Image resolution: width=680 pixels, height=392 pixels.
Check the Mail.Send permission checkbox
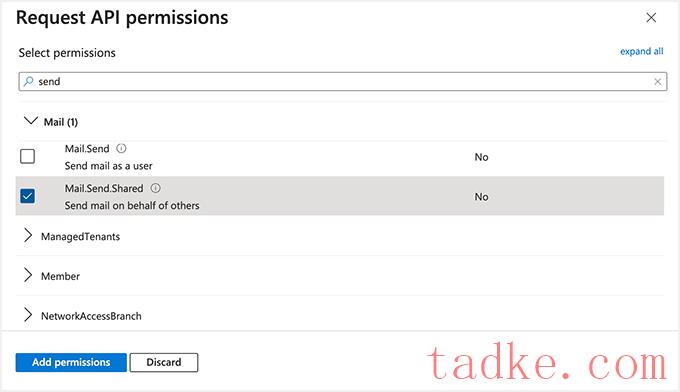coord(27,156)
